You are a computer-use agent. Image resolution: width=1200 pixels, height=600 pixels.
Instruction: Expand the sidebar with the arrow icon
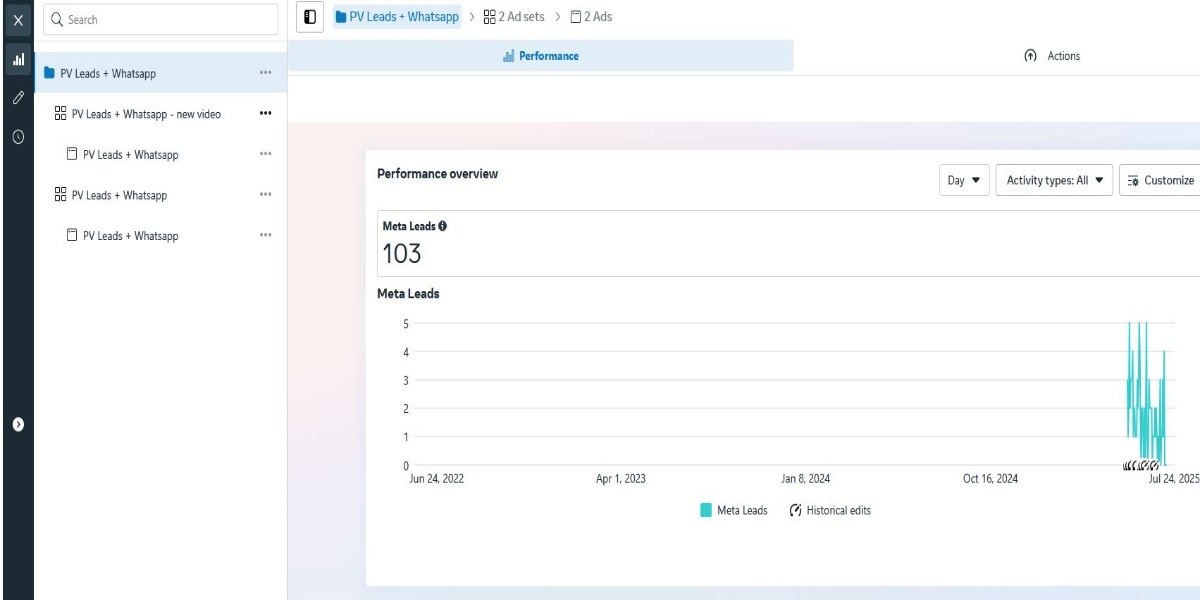click(x=18, y=424)
